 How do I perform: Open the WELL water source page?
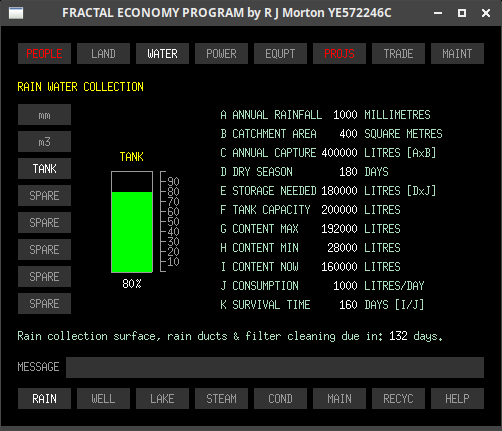103,399
